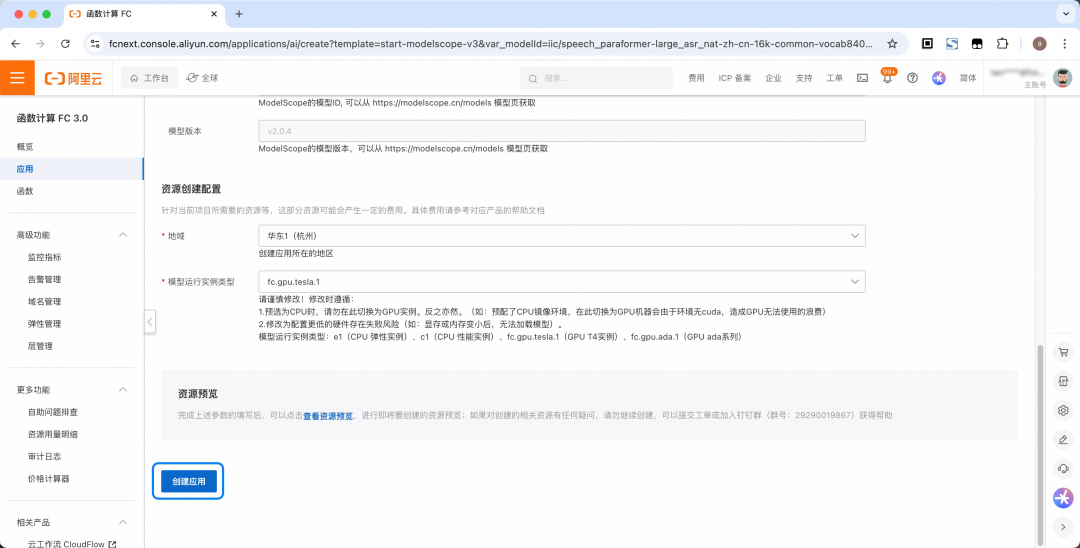Click the page vertical scrollbar

pos(1041,443)
